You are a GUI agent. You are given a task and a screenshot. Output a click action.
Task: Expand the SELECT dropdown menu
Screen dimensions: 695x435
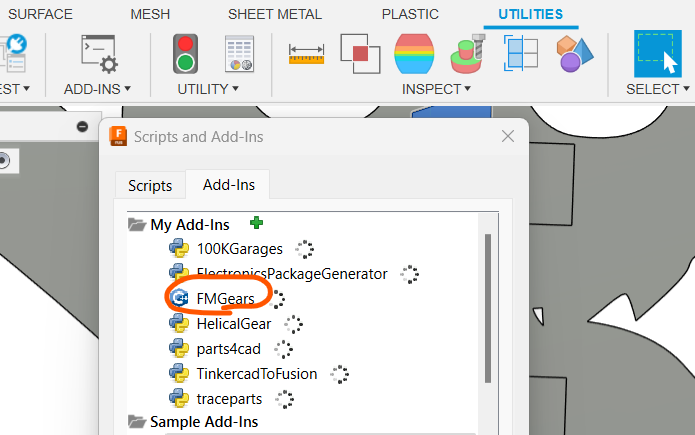click(x=658, y=89)
